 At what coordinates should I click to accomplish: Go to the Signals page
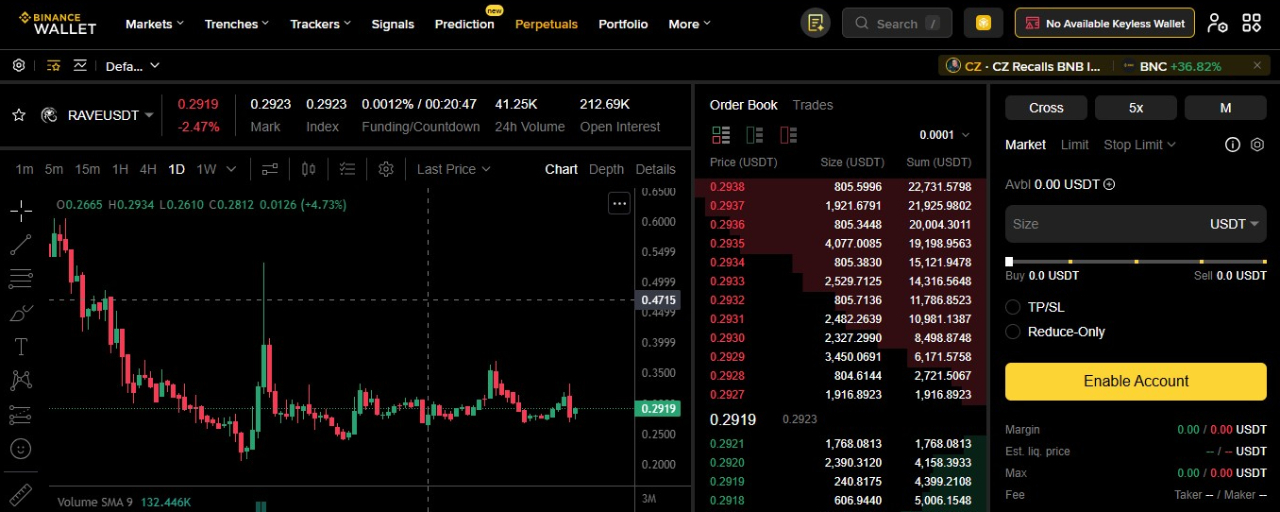point(393,24)
